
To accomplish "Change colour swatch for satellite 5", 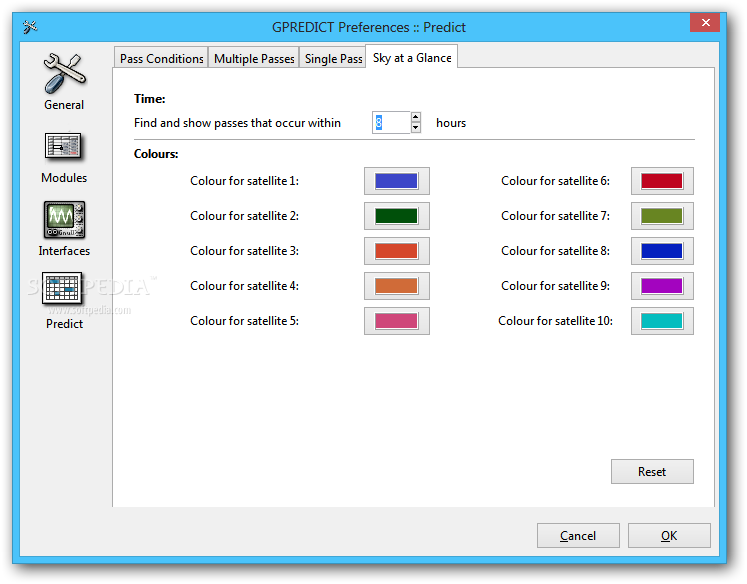I will click(x=397, y=321).
